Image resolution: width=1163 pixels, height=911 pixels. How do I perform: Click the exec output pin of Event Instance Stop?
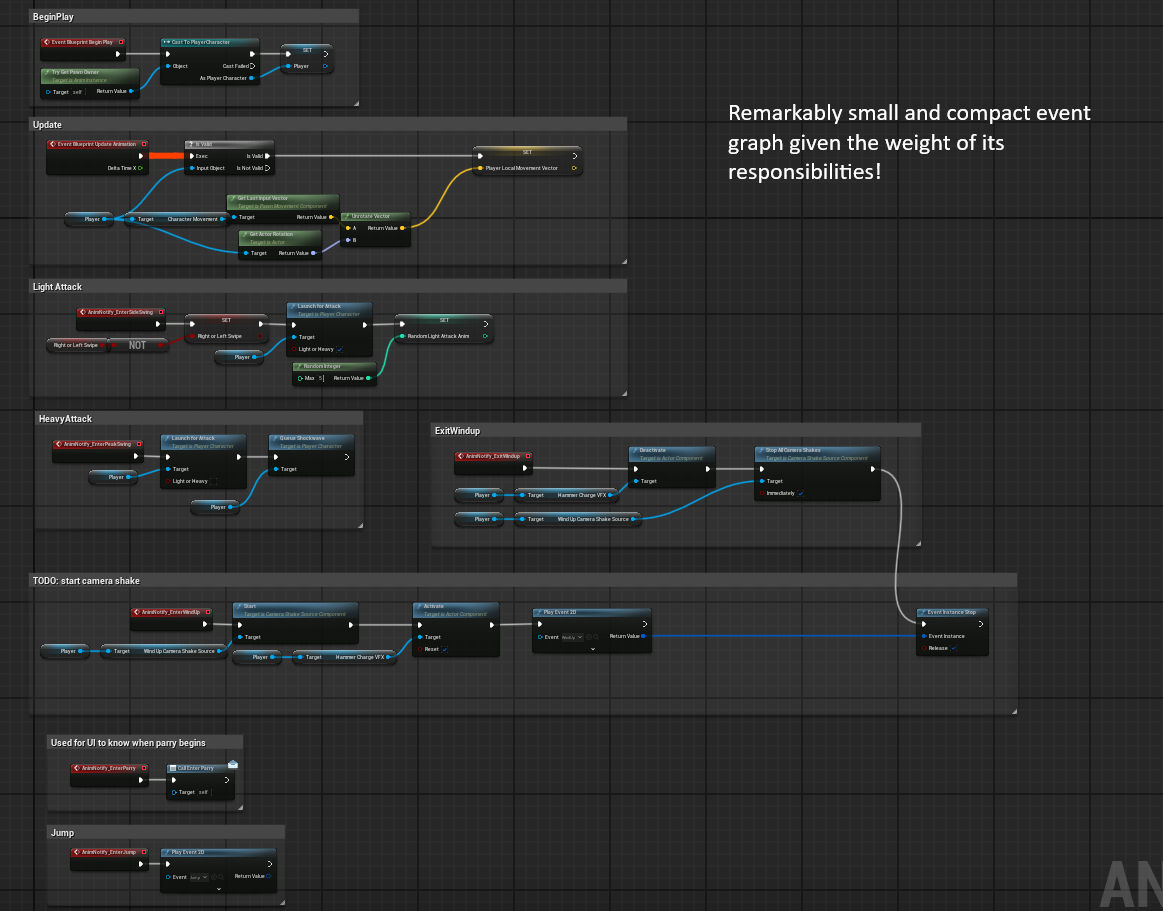pyautogui.click(x=981, y=625)
